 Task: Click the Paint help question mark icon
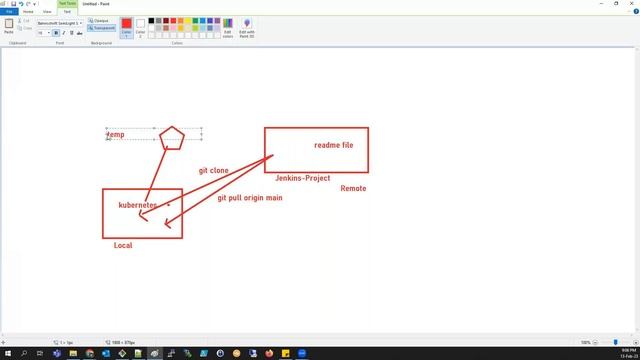pyautogui.click(x=636, y=11)
